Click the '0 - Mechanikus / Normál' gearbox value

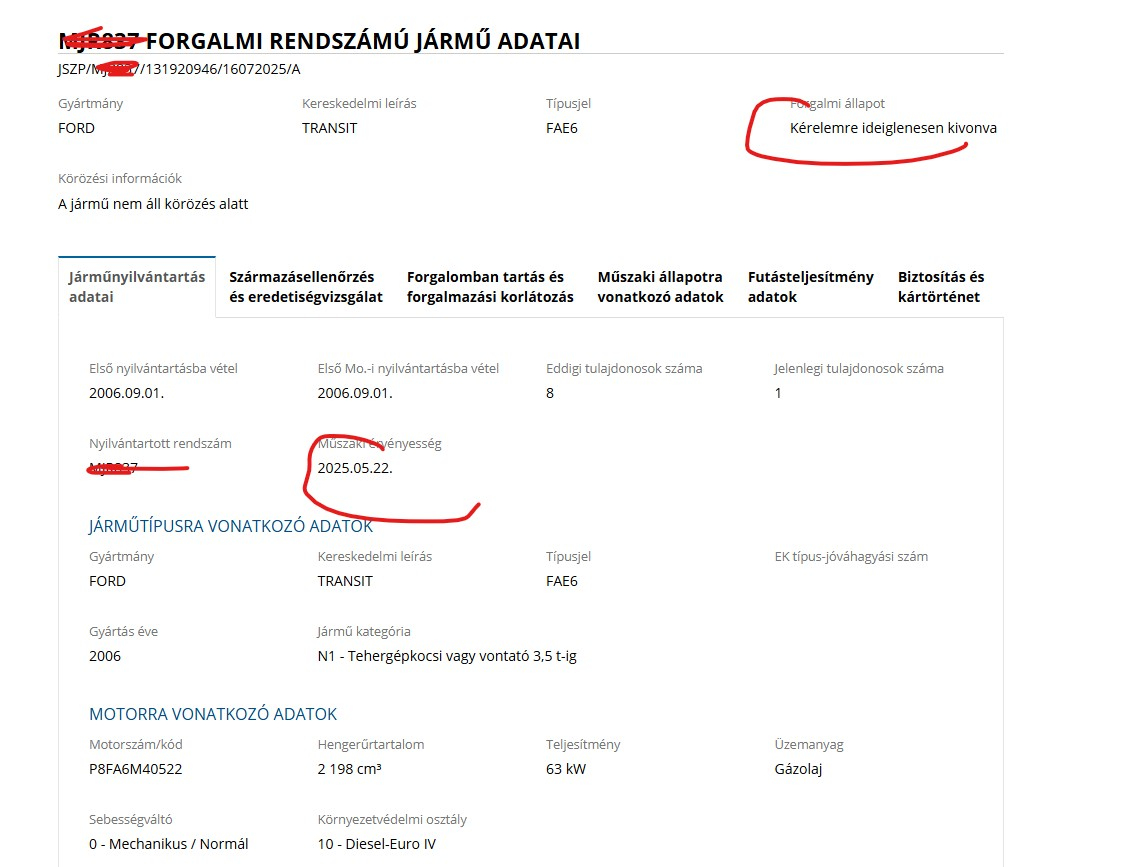point(168,844)
